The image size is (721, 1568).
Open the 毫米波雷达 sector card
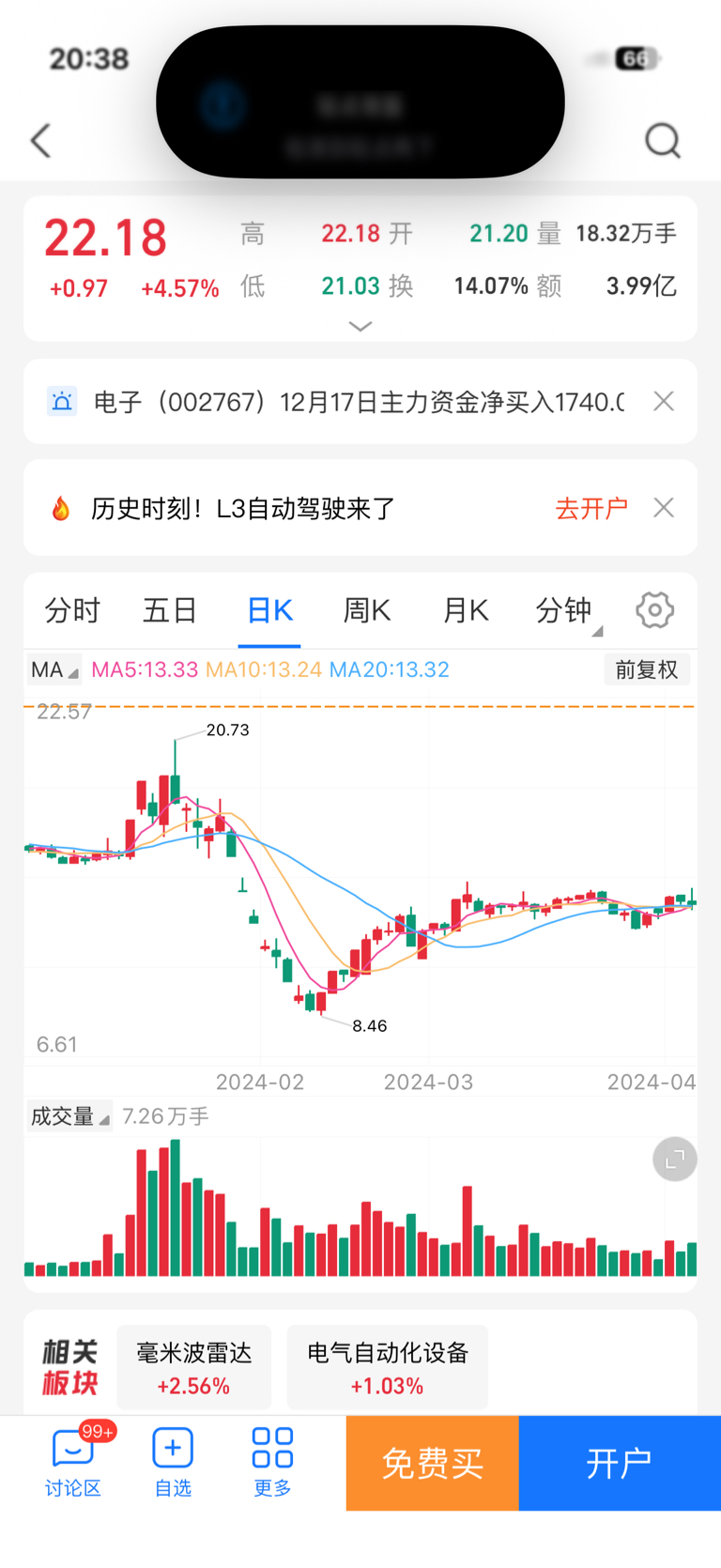pyautogui.click(x=194, y=1368)
